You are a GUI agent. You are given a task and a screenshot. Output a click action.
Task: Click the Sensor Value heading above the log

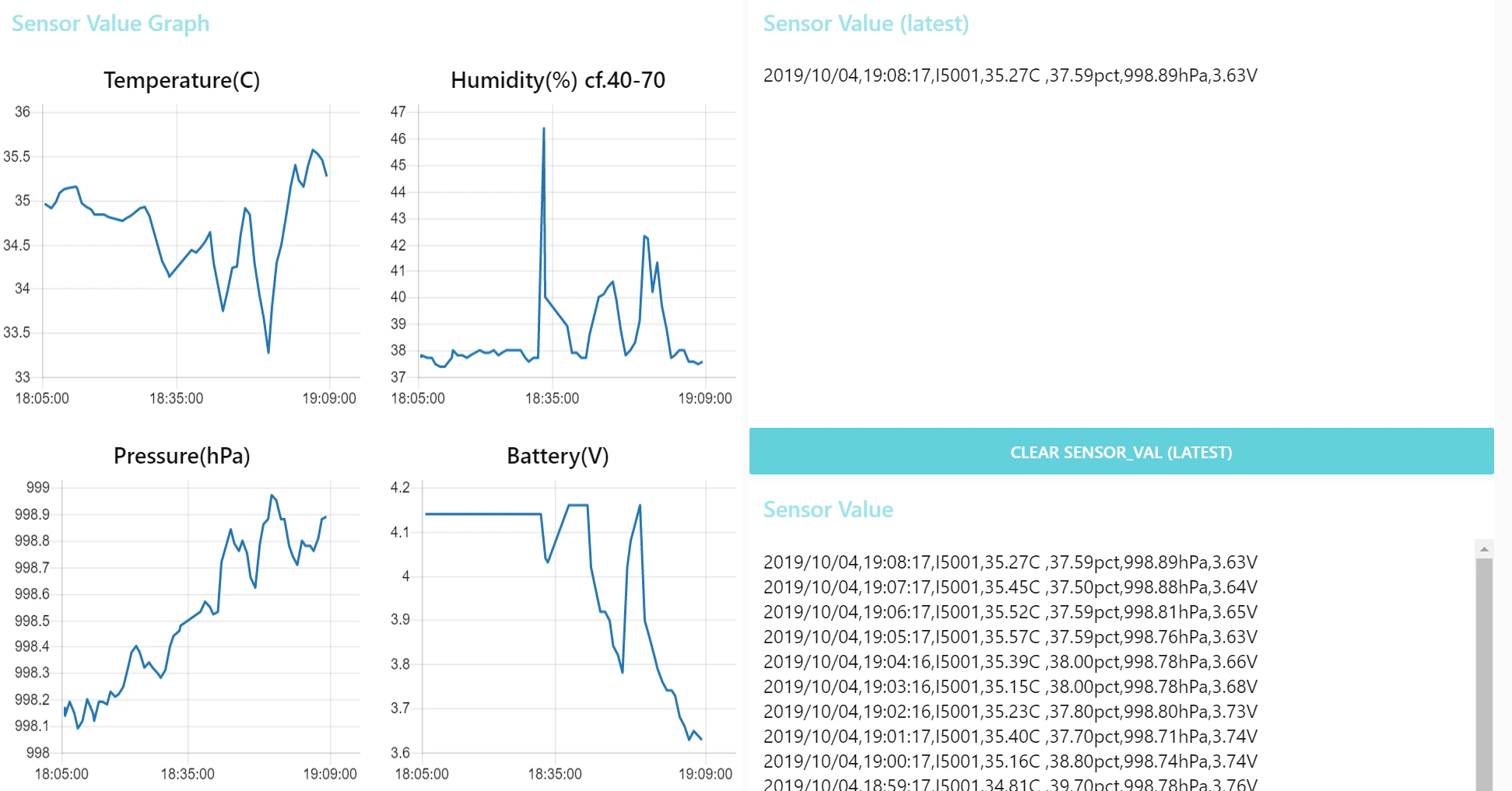[x=828, y=509]
